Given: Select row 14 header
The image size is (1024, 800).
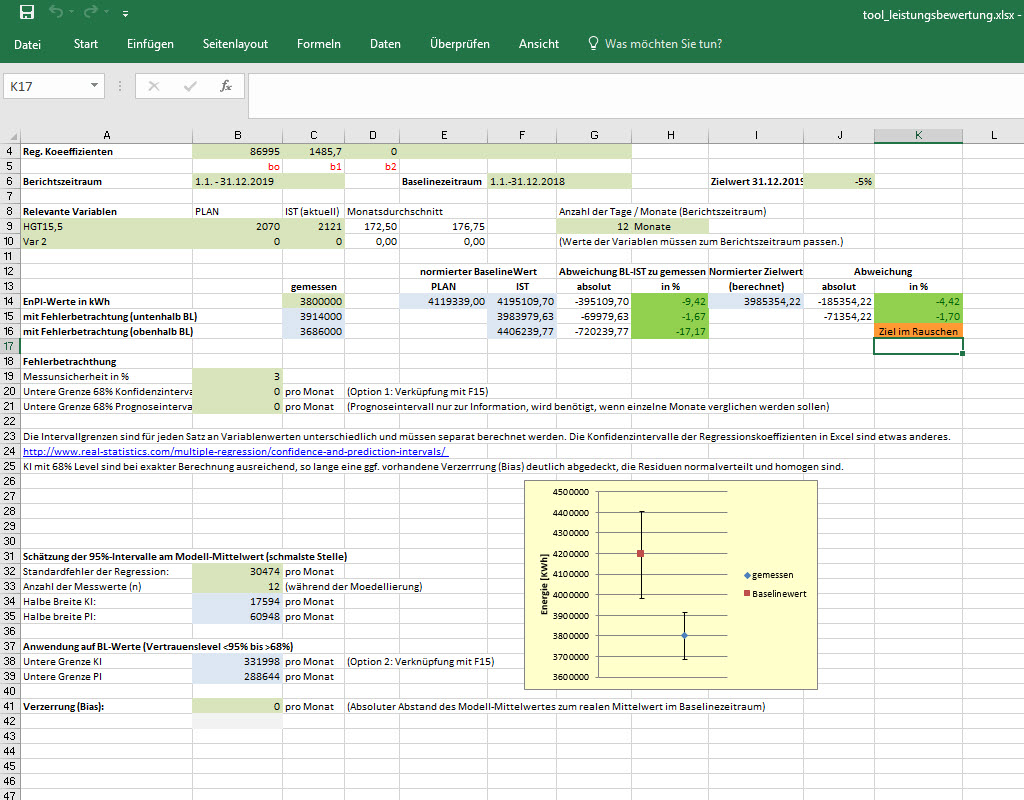Looking at the screenshot, I should (x=9, y=301).
